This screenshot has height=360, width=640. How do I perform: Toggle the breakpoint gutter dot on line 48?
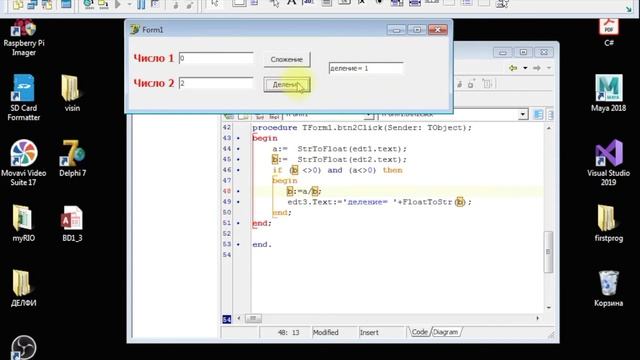tap(238, 191)
